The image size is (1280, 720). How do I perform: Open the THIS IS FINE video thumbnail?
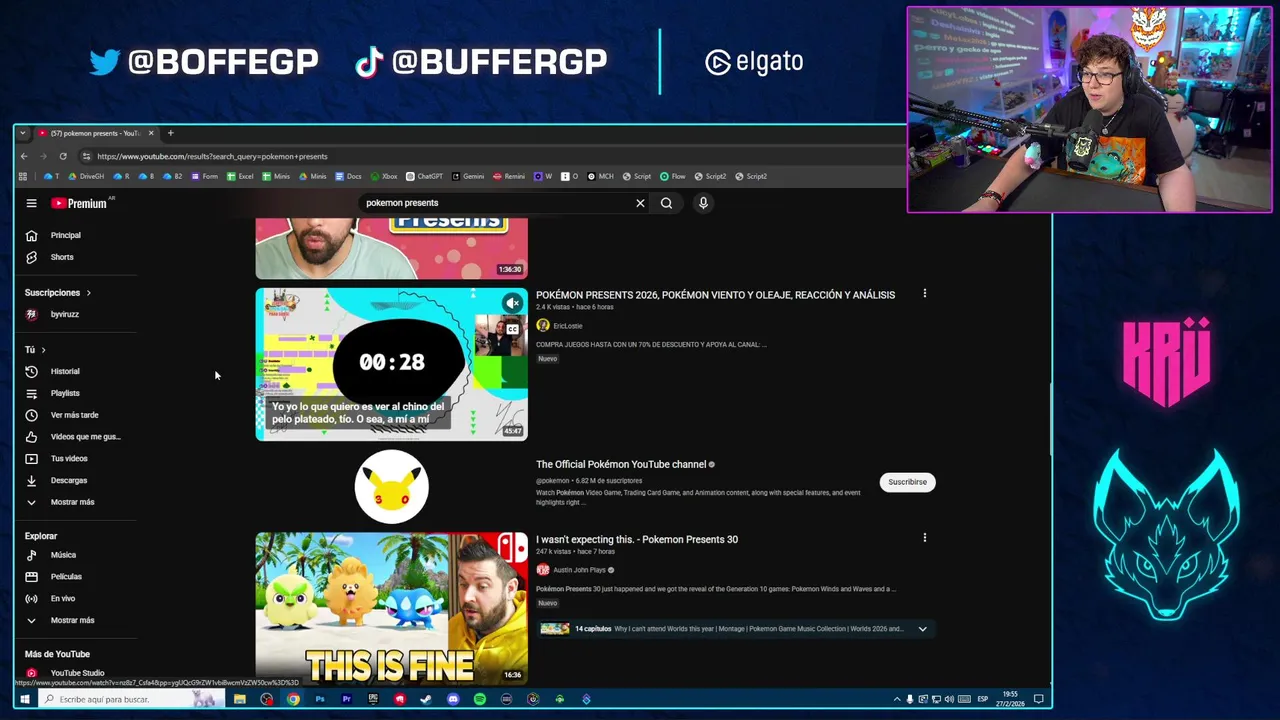pos(391,608)
